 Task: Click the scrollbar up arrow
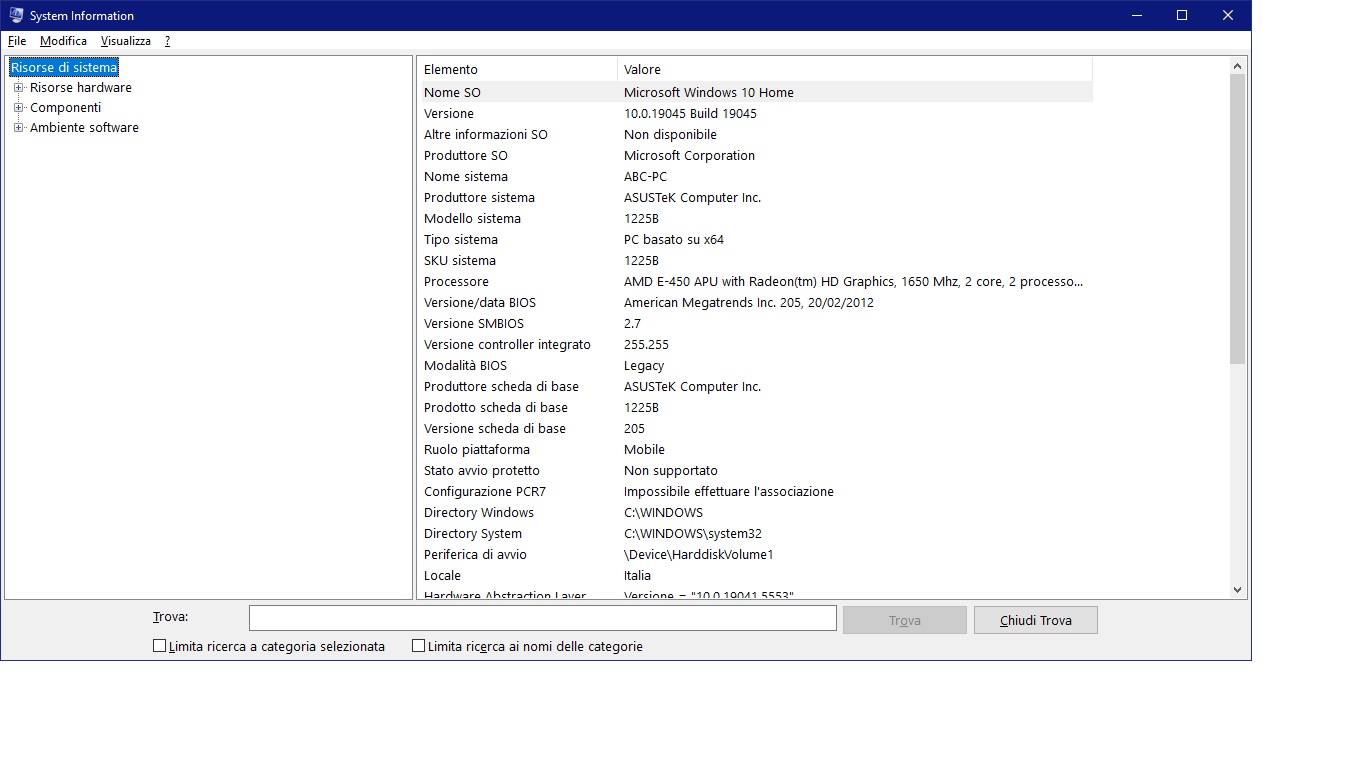click(x=1238, y=66)
